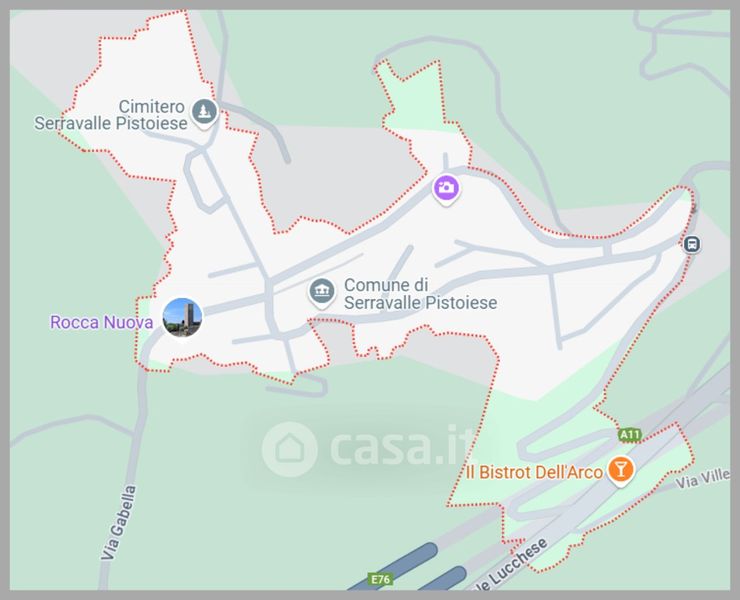Image resolution: width=740 pixels, height=600 pixels.
Task: Click the bus stop icon on eastern edge
Action: [x=692, y=244]
